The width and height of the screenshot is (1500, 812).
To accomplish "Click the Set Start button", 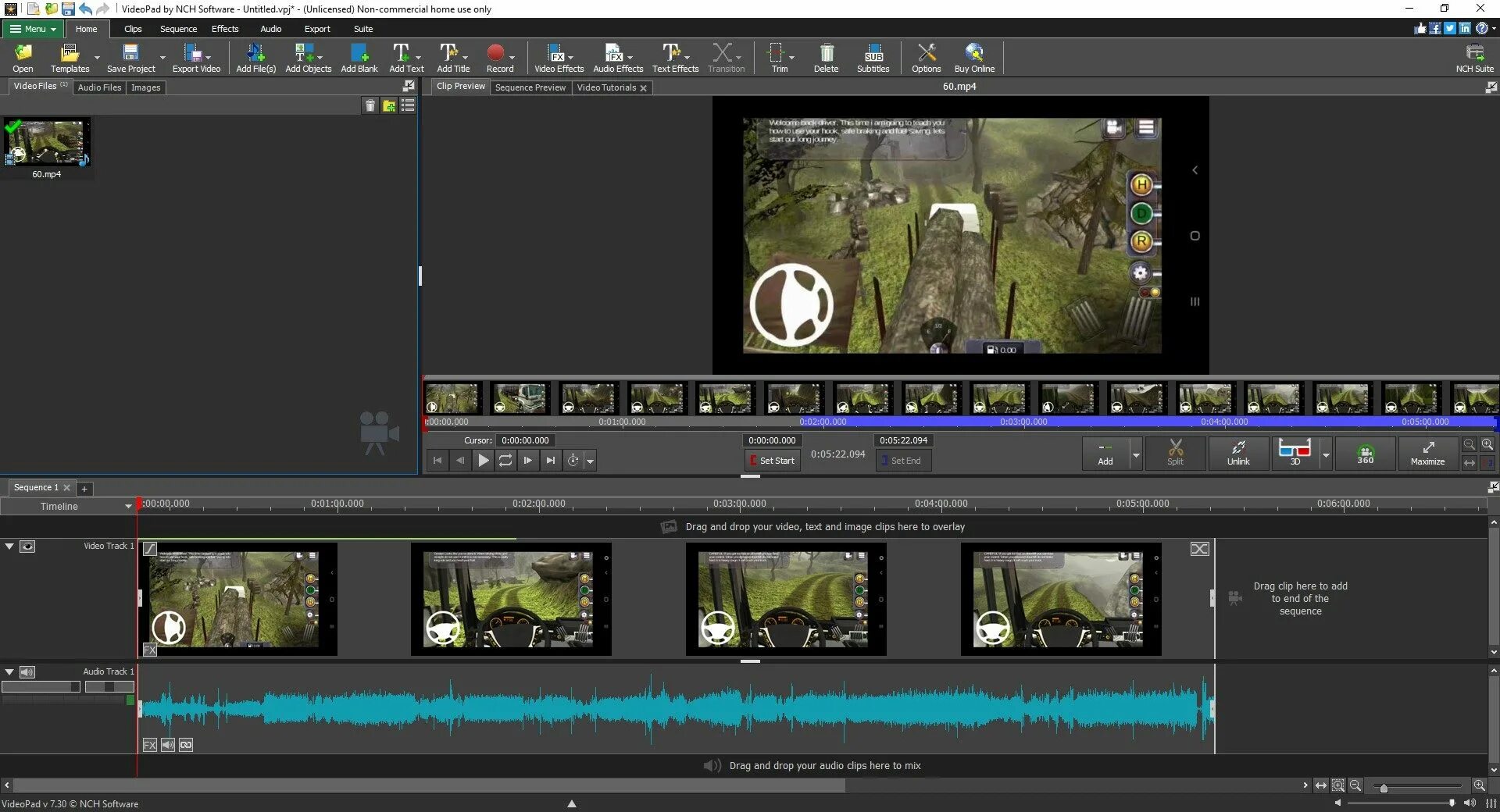I will click(772, 461).
